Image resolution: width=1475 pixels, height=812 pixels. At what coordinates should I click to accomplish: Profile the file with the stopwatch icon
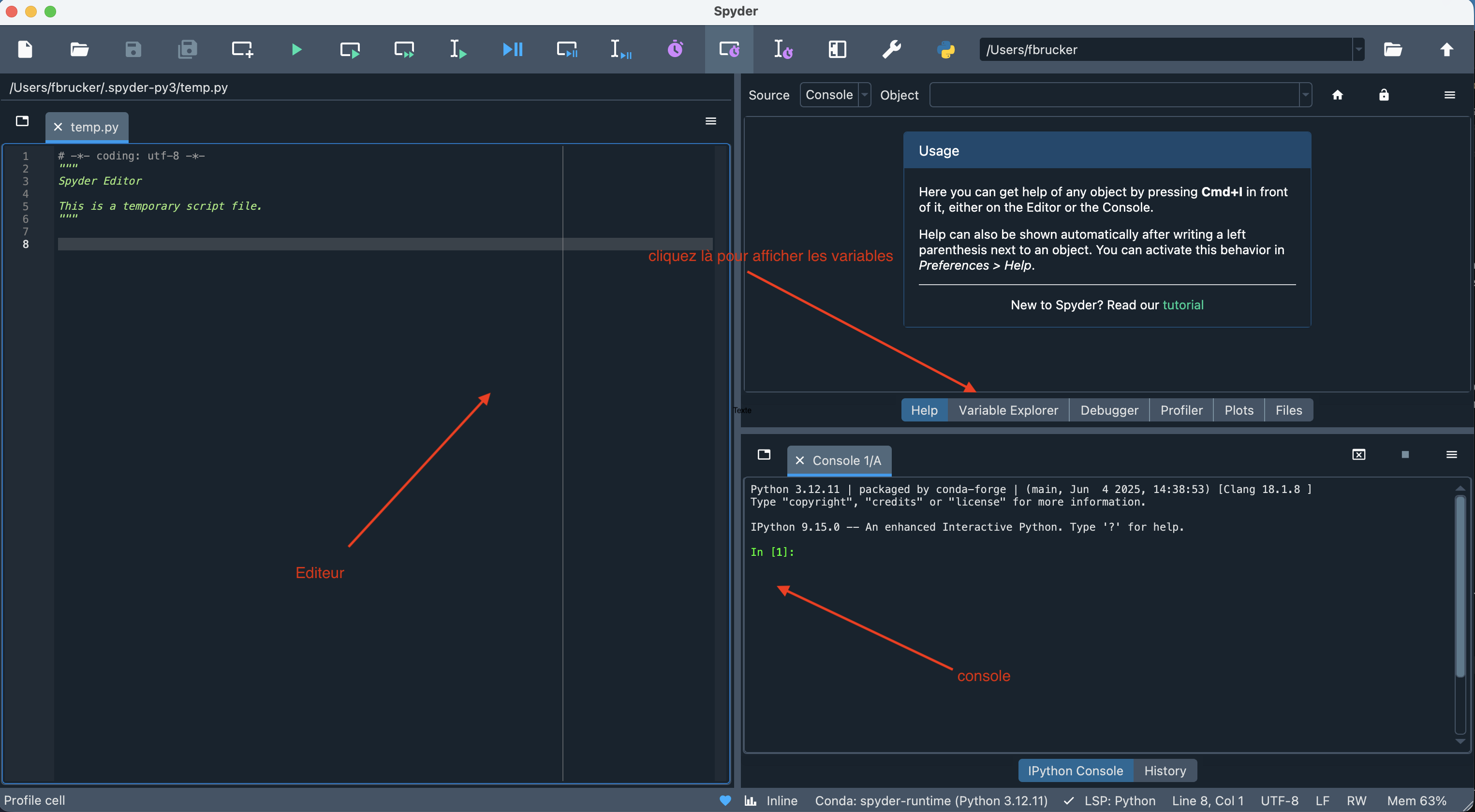click(675, 49)
